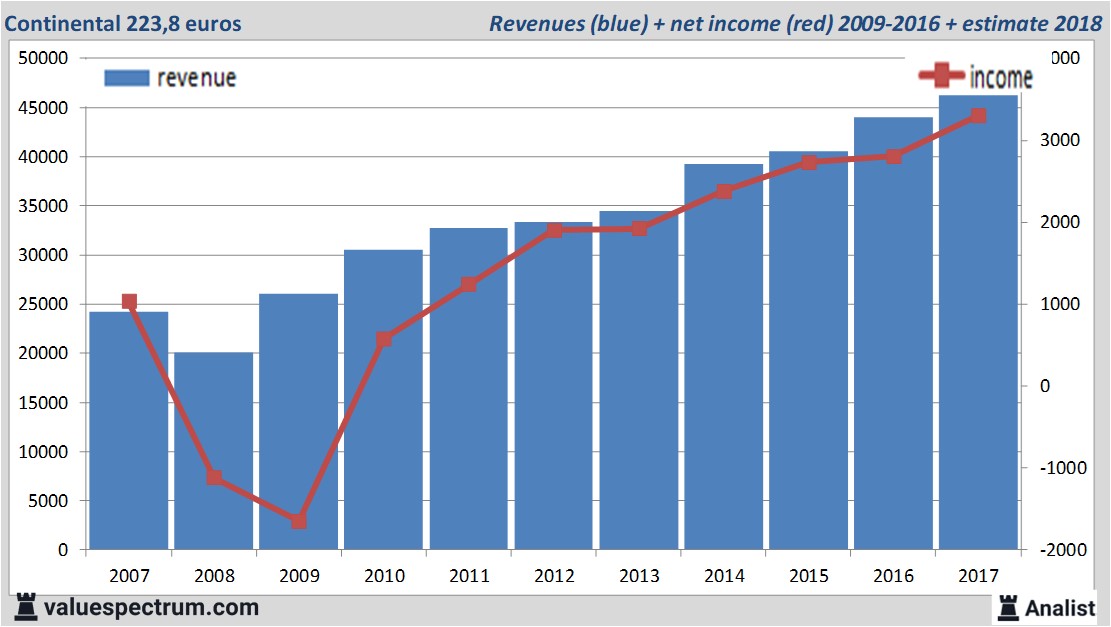Click the 2008 income data point

214,478
